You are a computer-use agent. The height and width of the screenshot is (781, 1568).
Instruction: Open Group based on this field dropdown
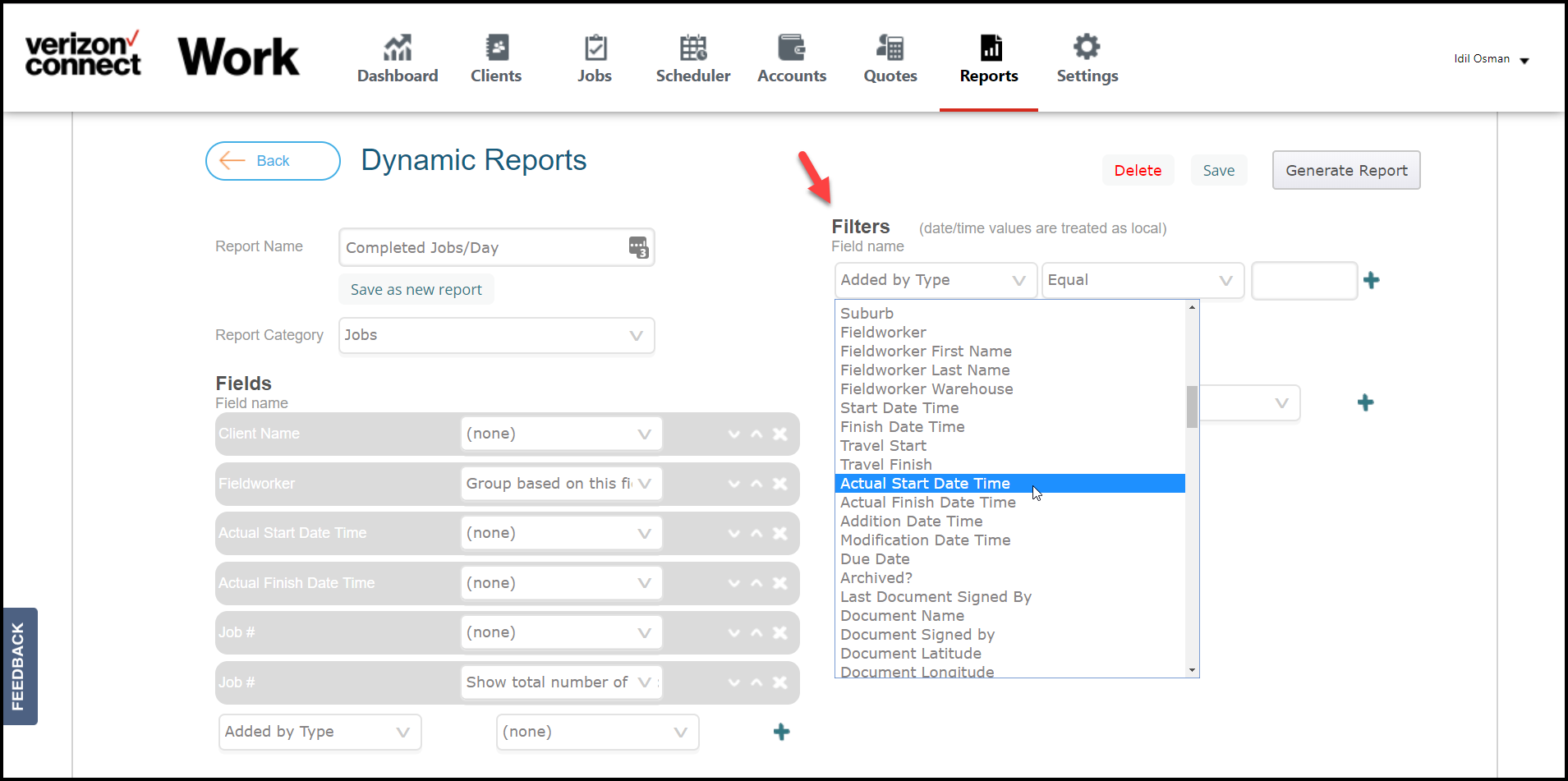(561, 484)
